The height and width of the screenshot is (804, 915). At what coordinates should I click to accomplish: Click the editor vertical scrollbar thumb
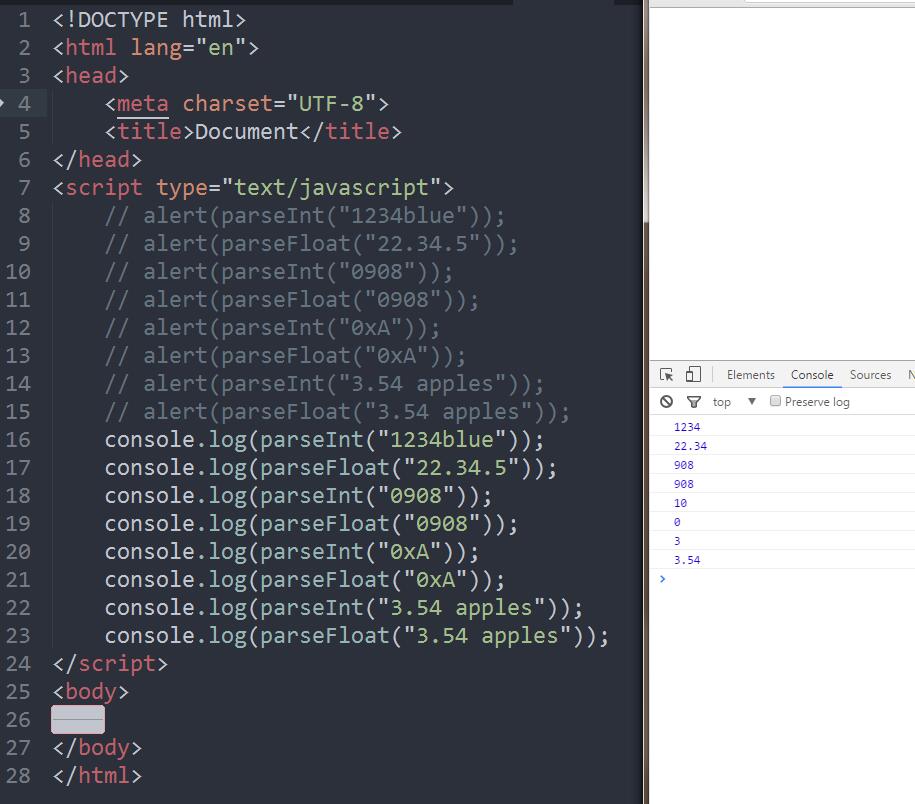click(646, 111)
